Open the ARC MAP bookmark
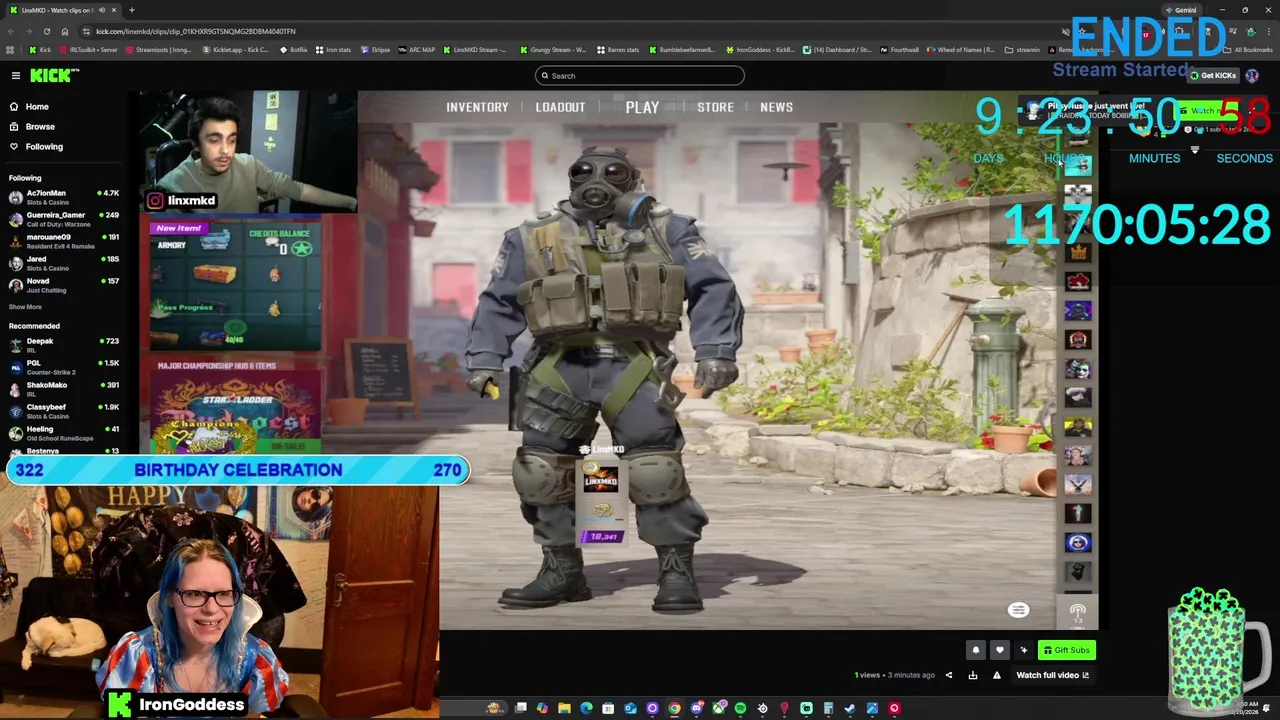1280x720 pixels. tap(416, 49)
